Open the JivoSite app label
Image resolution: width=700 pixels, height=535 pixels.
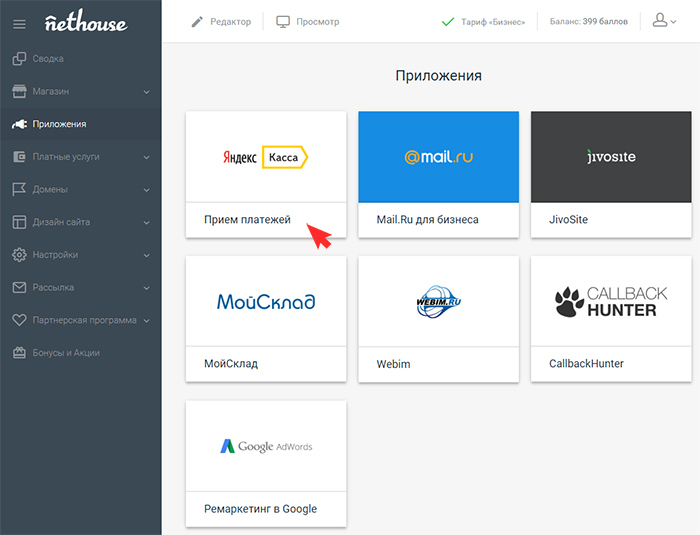568,219
